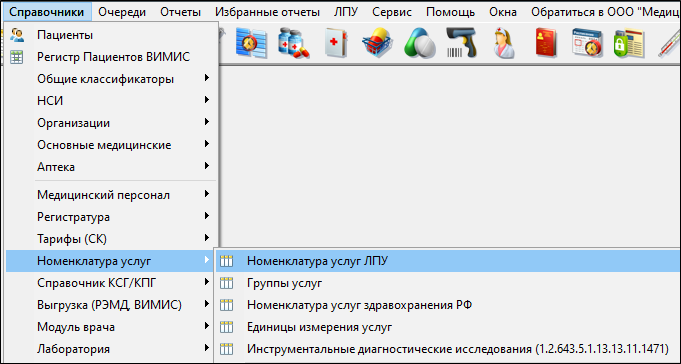Open Группы услуг submenu item

448,283
